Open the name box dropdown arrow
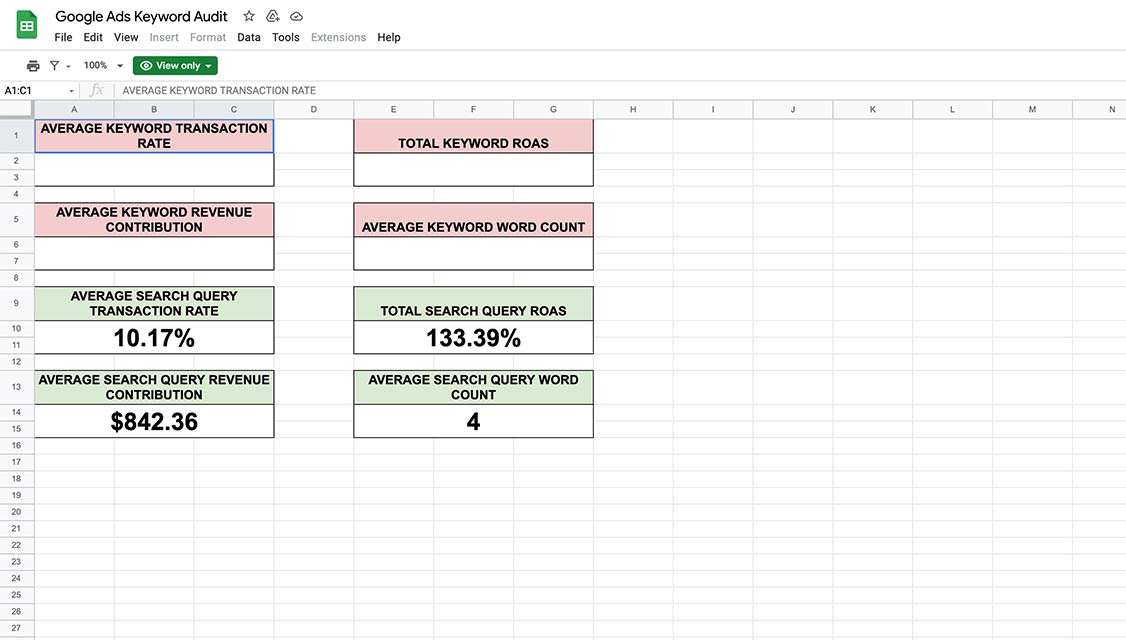This screenshot has height=640, width=1126. click(x=72, y=91)
